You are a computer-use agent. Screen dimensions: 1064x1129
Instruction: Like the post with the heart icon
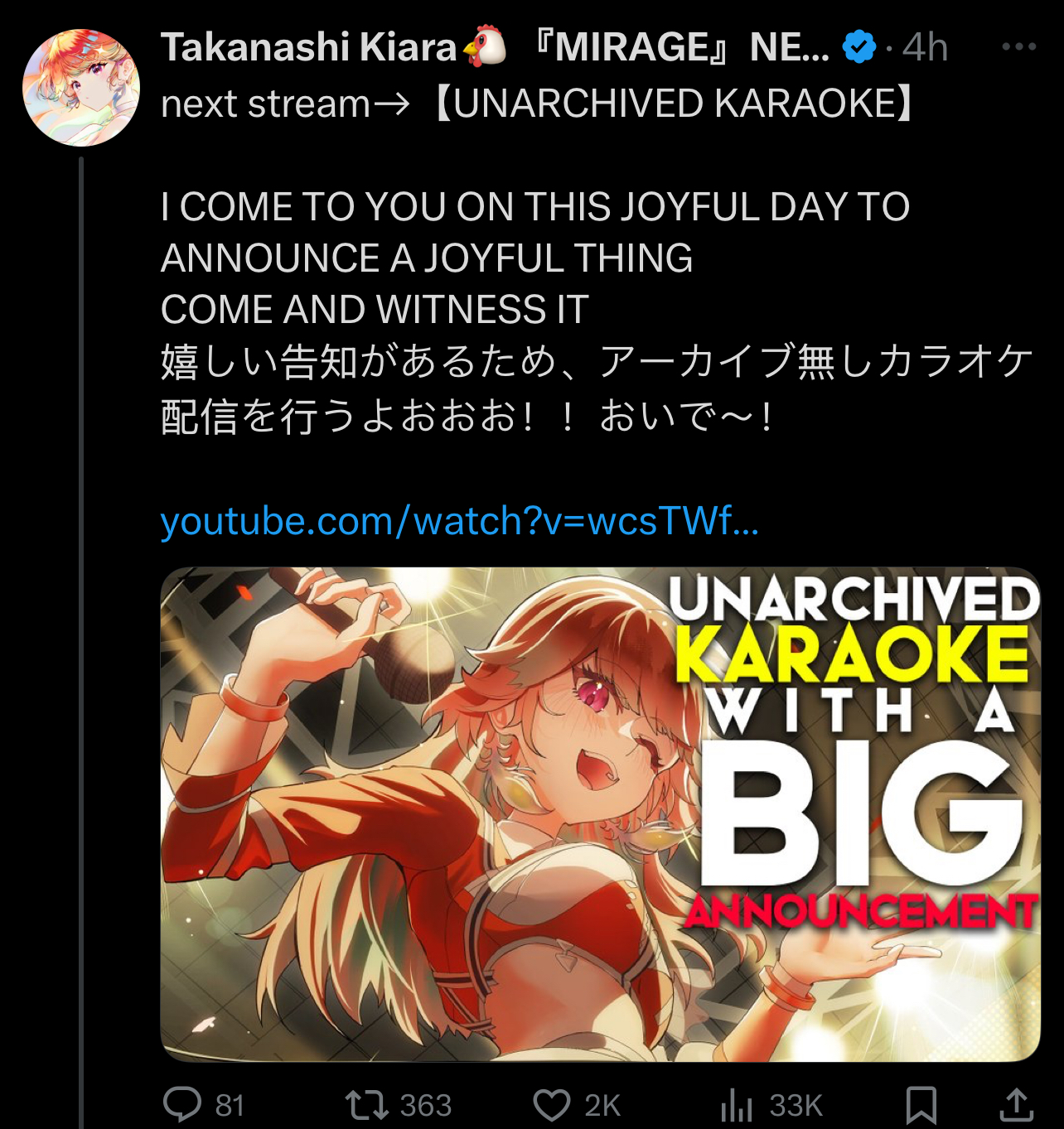click(x=552, y=1105)
